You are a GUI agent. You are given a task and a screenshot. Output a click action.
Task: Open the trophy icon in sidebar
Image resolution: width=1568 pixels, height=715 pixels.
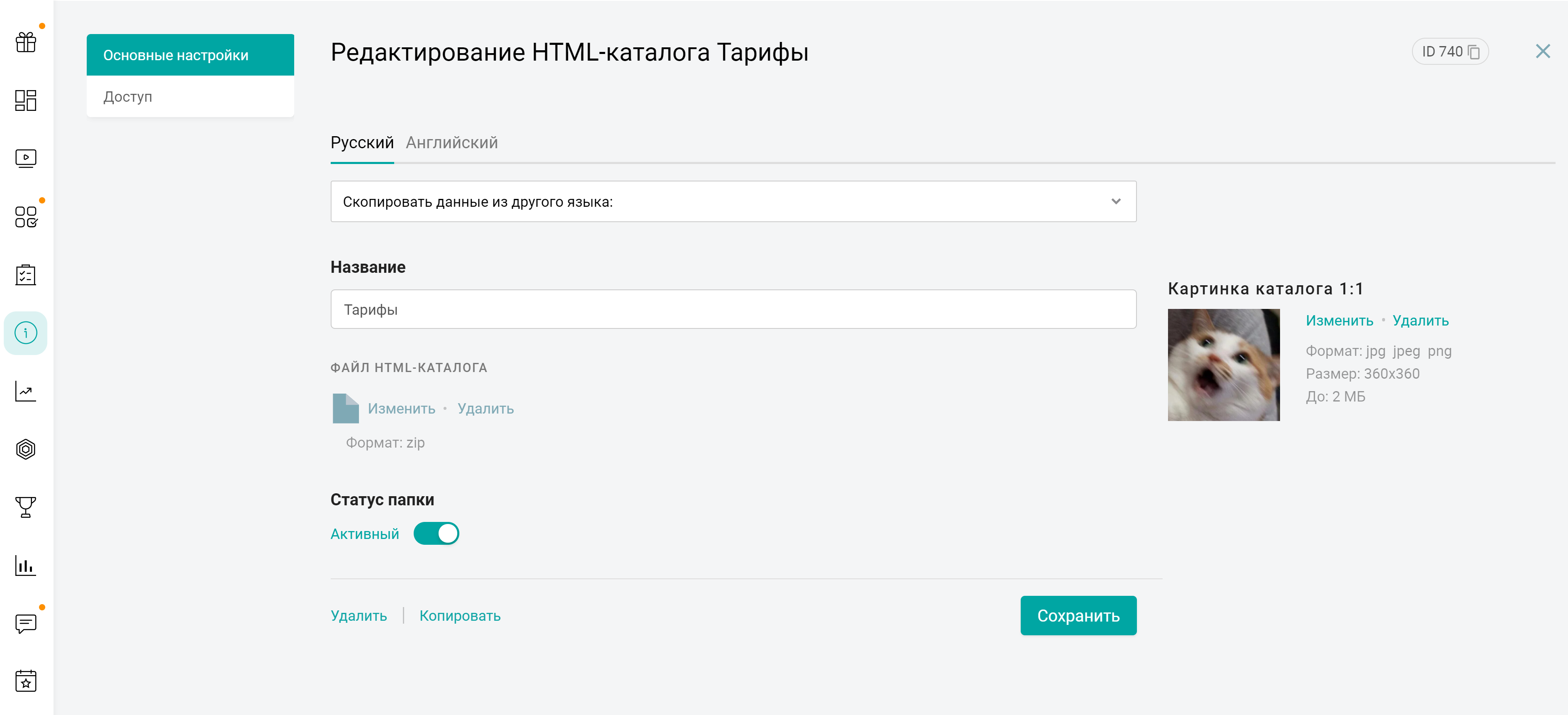click(x=26, y=507)
